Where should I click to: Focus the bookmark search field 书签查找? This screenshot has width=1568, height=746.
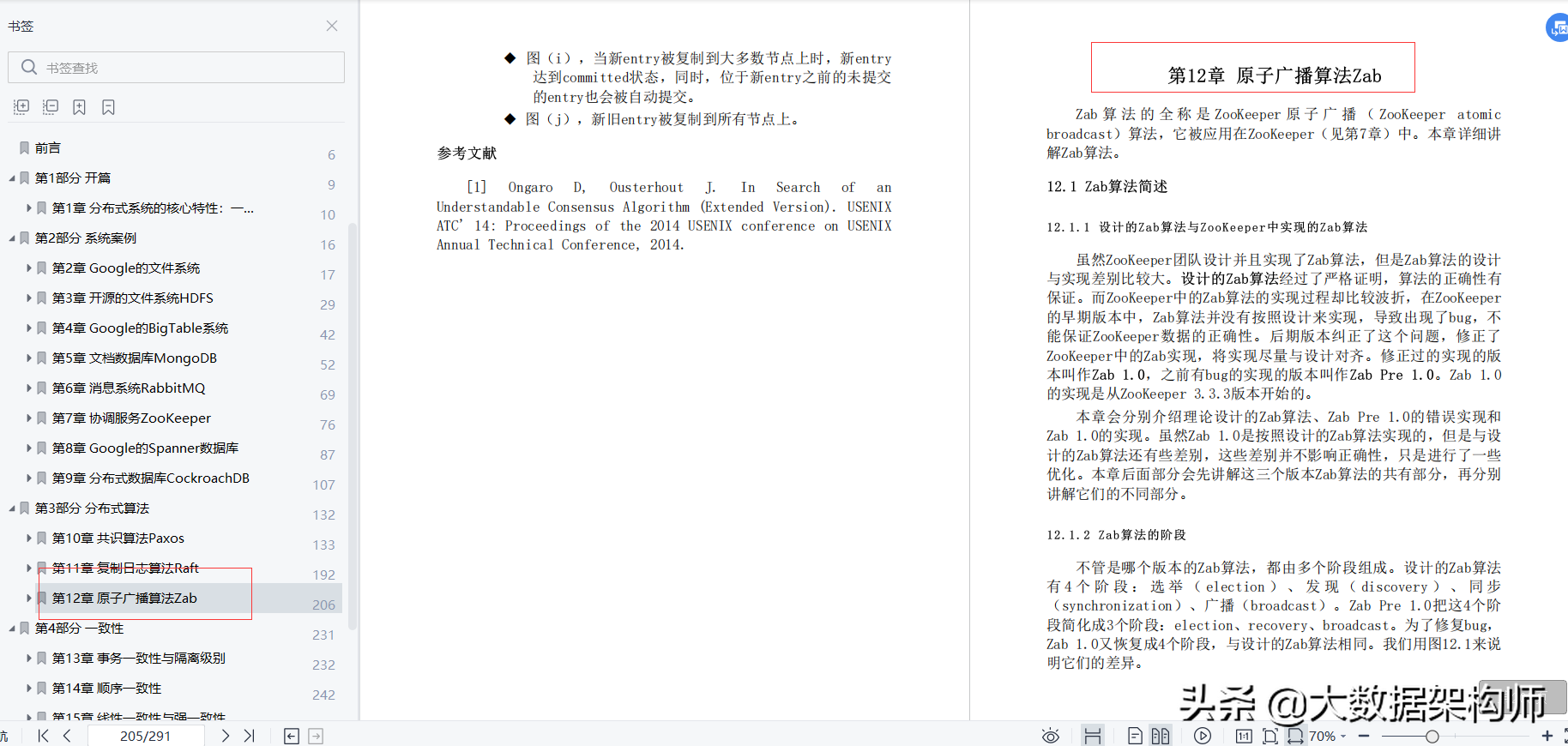click(176, 67)
